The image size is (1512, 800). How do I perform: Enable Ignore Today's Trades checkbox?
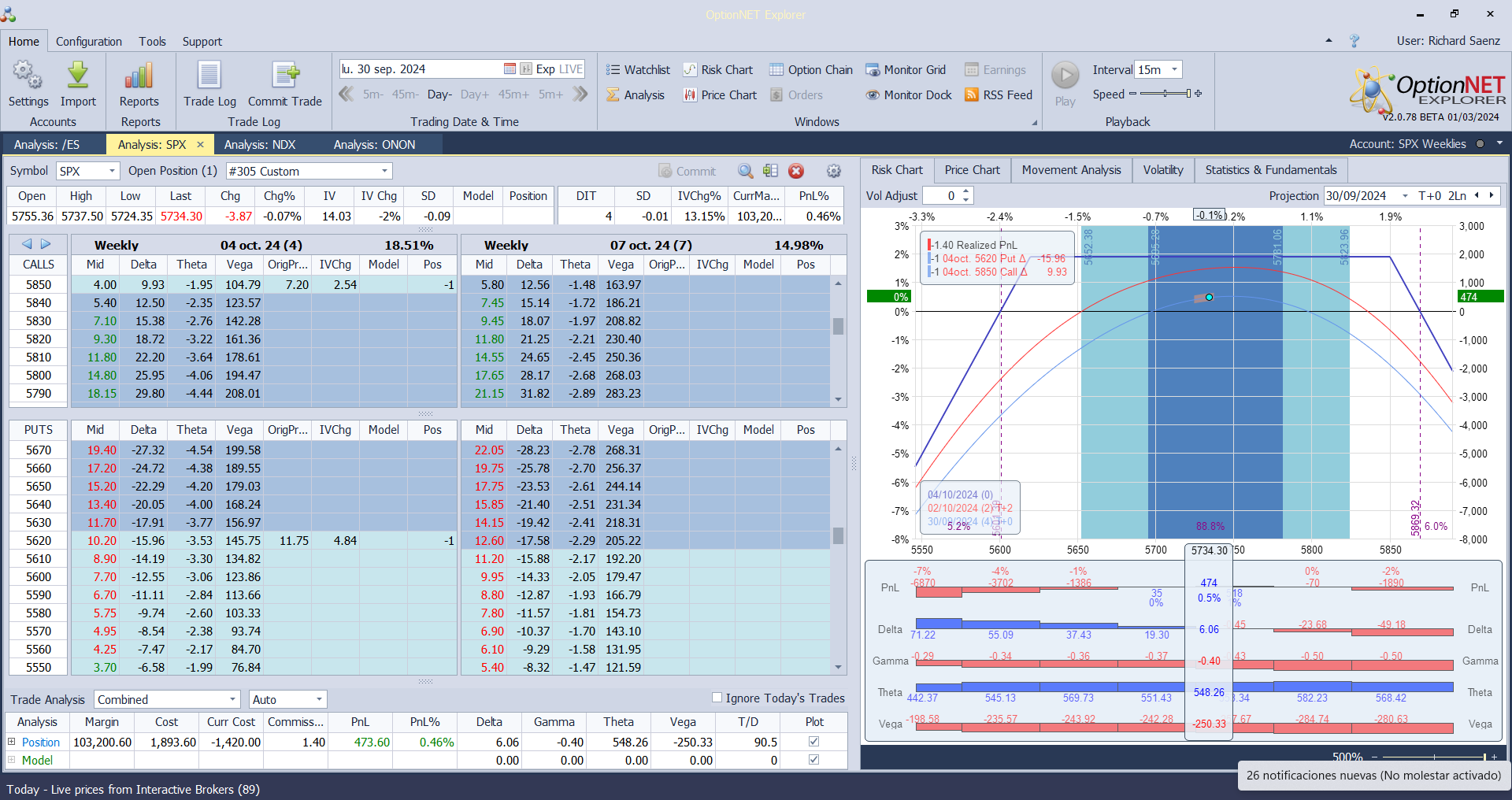click(x=717, y=698)
